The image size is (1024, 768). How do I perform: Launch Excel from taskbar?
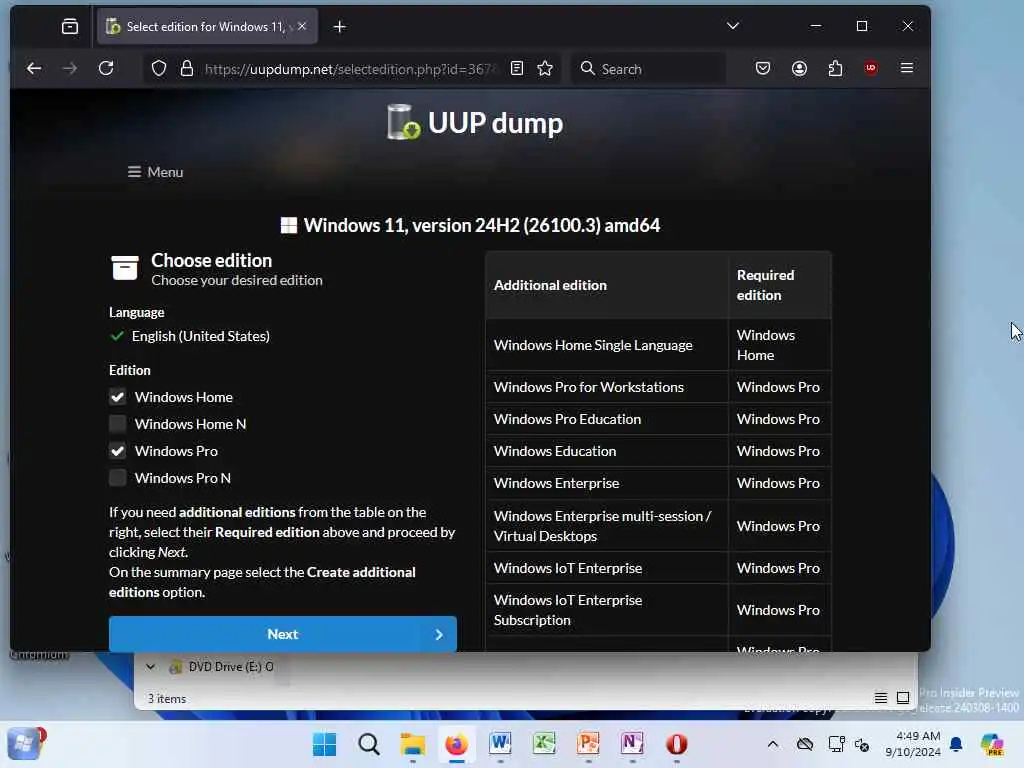544,744
